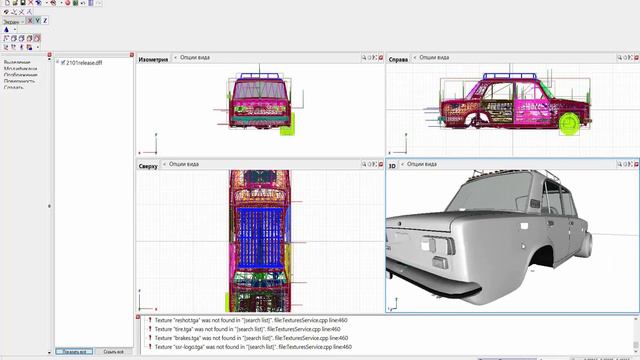Click the Изометрия viewport title
The width and height of the screenshot is (640, 360).
pos(153,59)
